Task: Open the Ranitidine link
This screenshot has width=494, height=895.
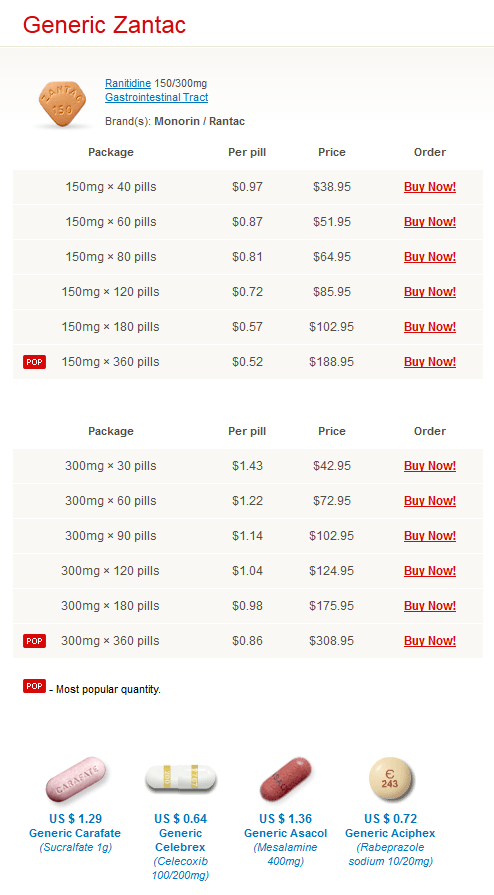Action: 128,83
